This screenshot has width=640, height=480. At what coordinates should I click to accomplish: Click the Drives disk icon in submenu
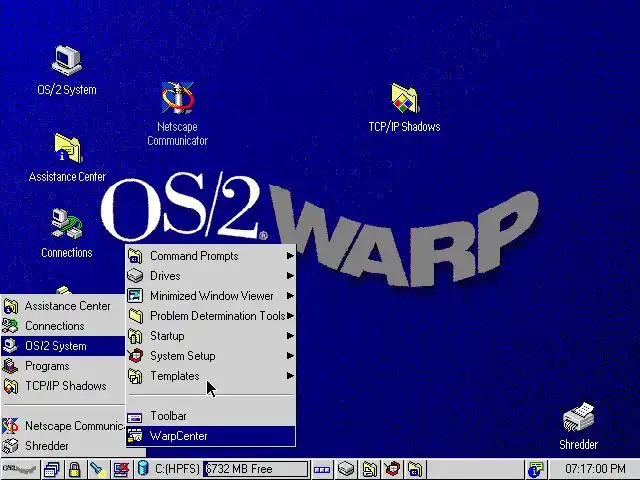[135, 276]
